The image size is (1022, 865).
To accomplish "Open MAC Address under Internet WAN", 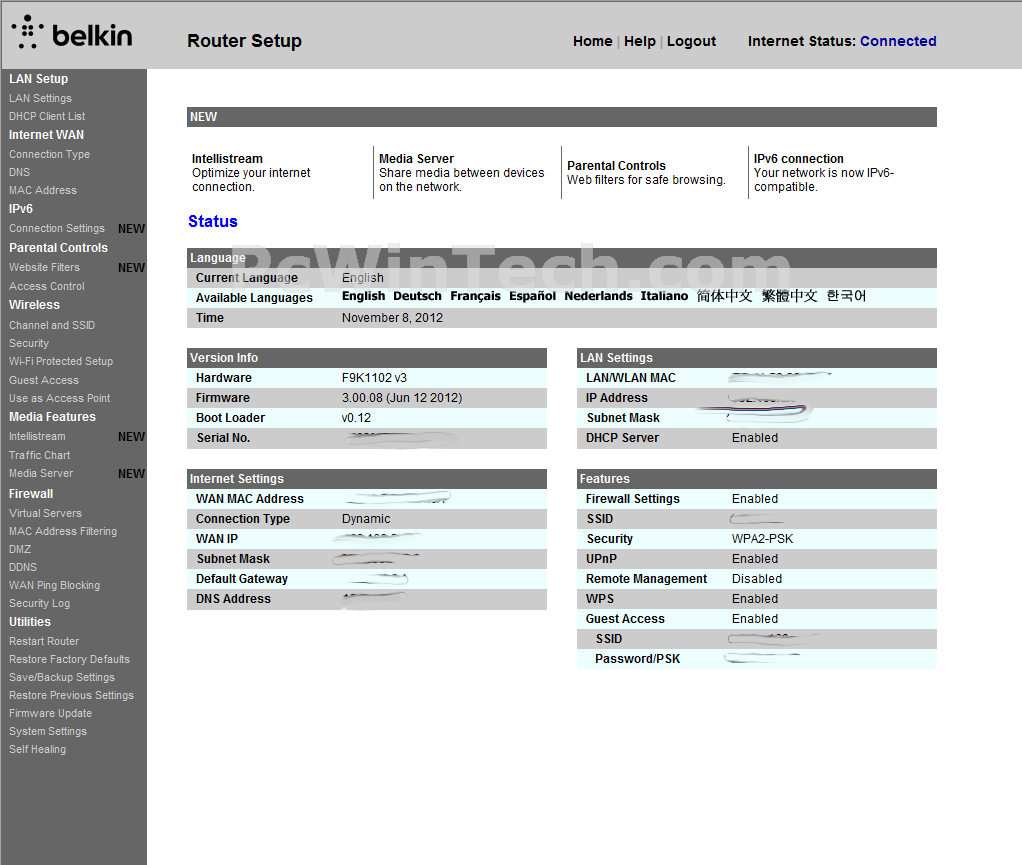I will pyautogui.click(x=43, y=190).
